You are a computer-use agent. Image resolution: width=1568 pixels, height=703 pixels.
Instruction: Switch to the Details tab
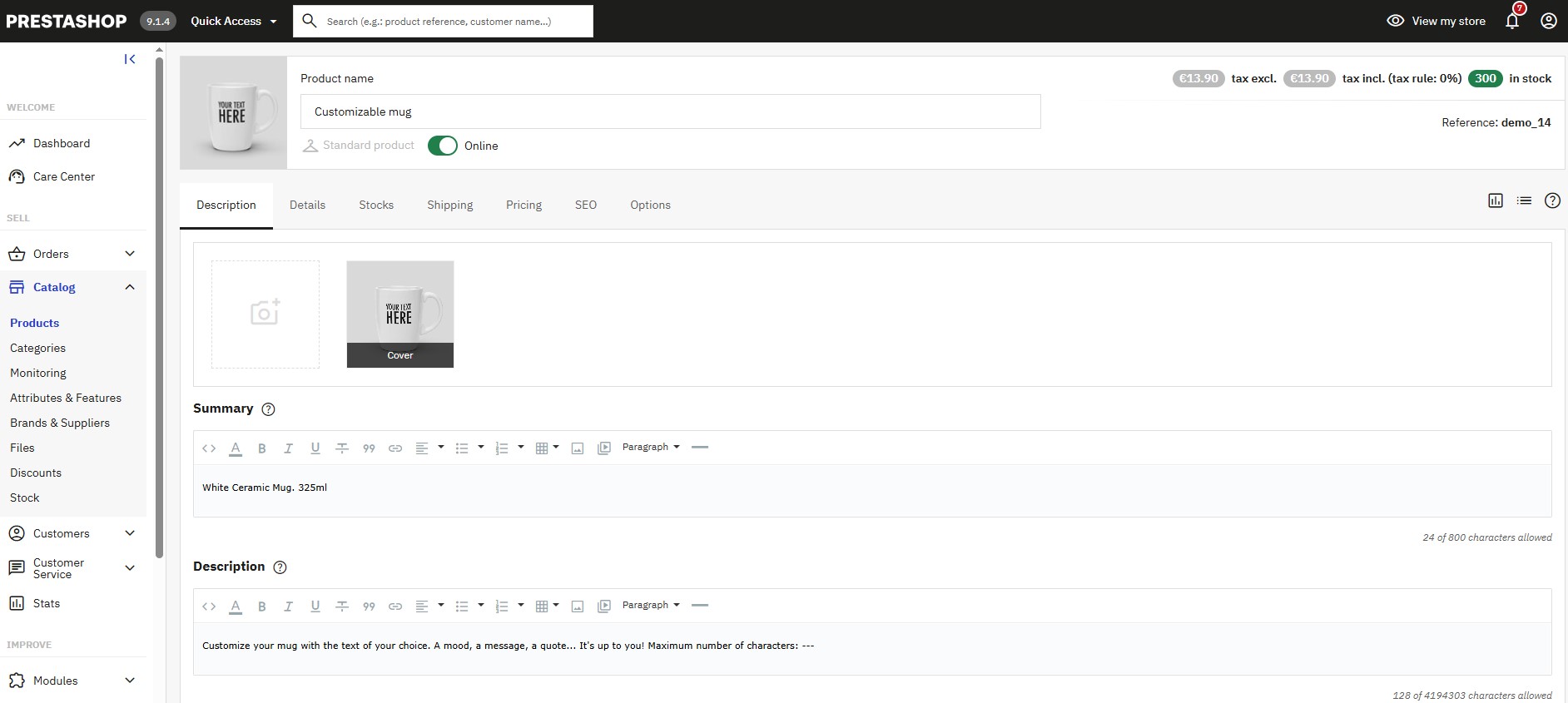[307, 205]
